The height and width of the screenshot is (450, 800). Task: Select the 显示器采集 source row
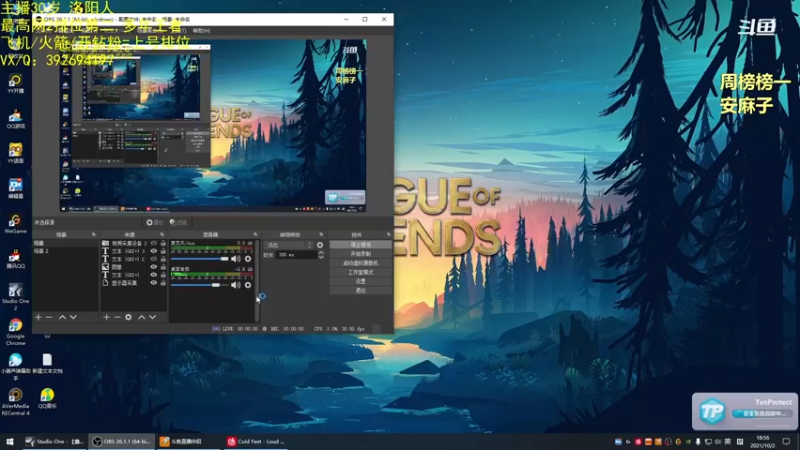[134, 283]
